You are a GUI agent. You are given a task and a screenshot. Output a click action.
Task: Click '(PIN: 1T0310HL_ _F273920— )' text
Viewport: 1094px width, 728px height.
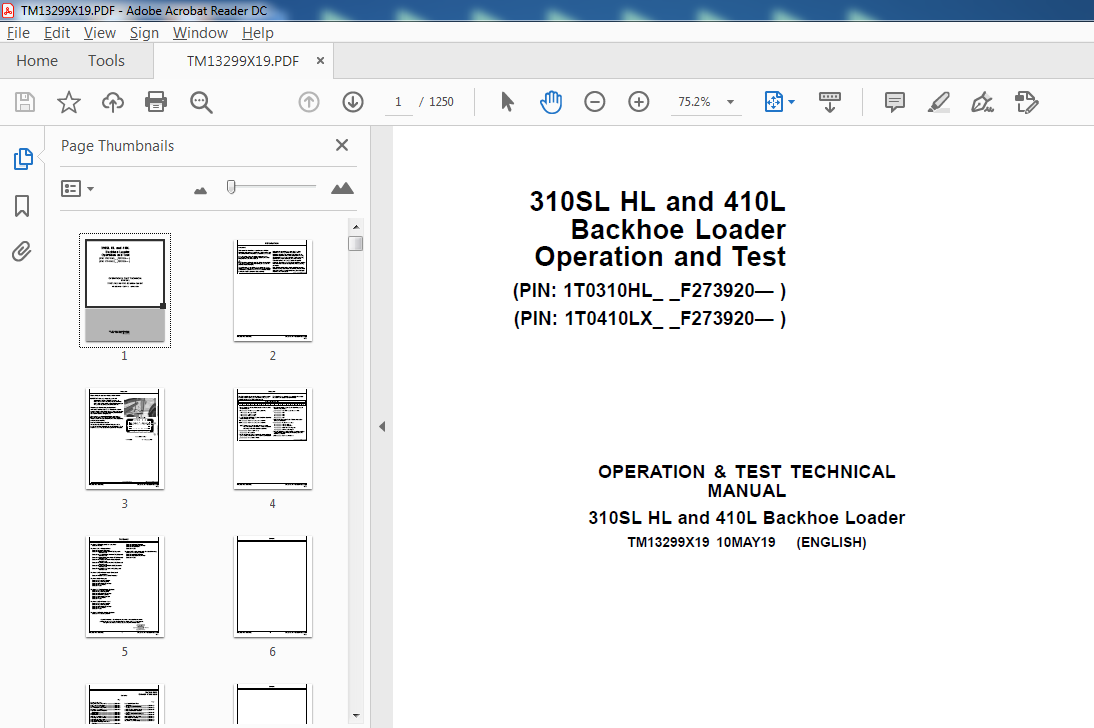(650, 290)
